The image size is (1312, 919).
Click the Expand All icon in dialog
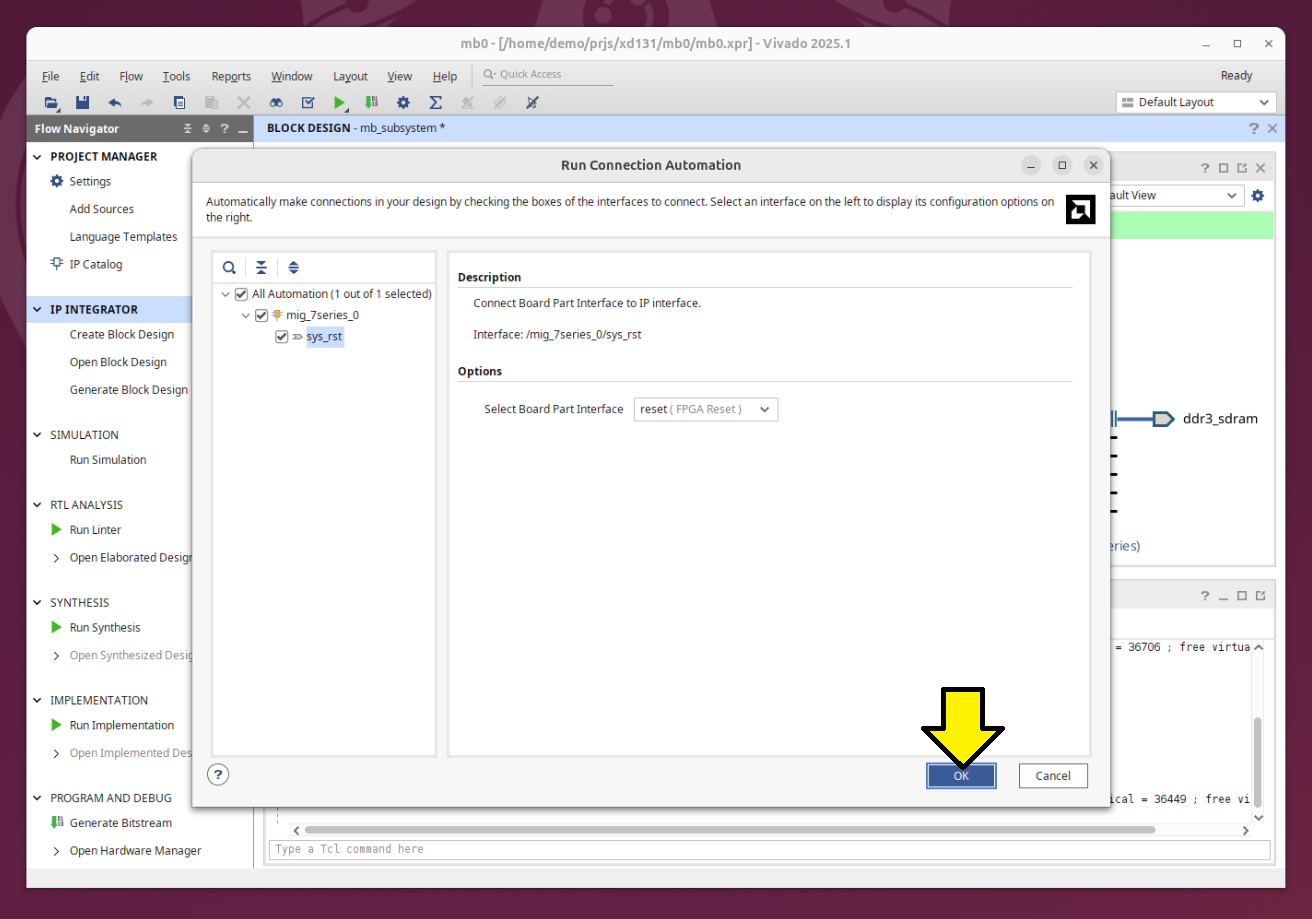[293, 268]
